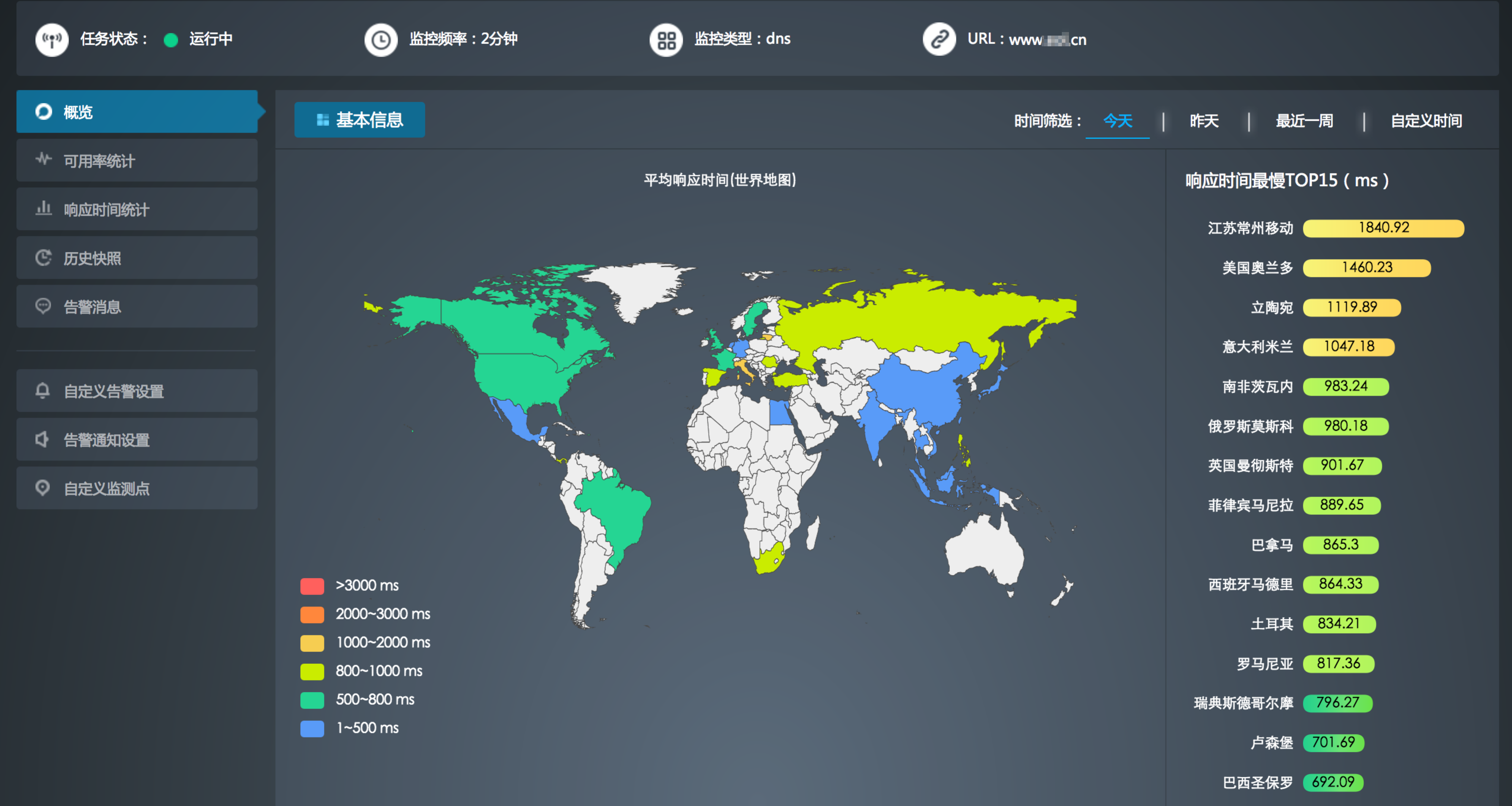Click the task status broadcast icon
Screen dimensions: 1512x806
52,39
